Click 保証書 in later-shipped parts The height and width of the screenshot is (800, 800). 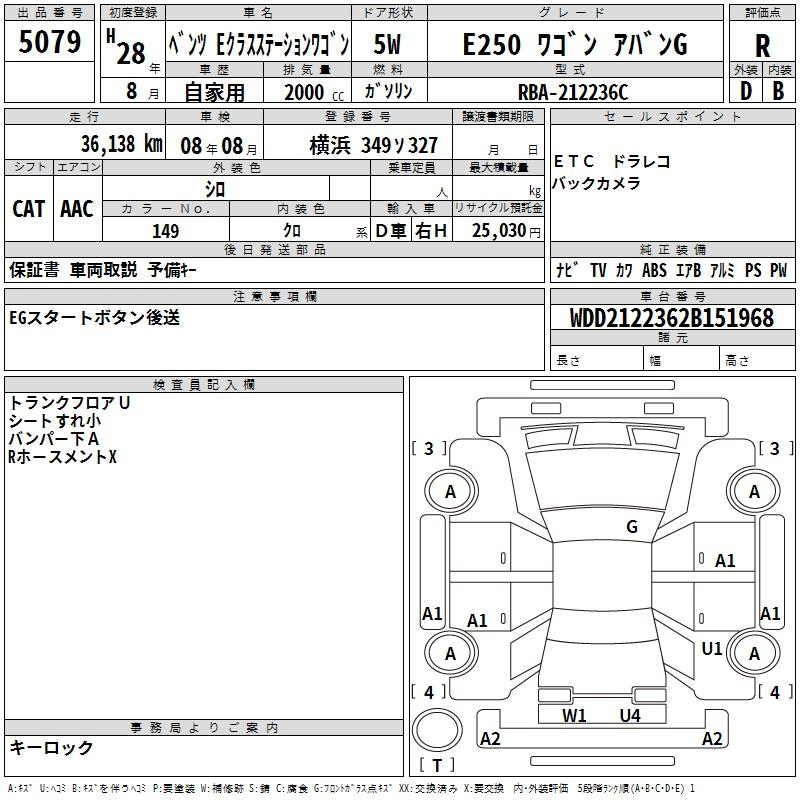click(x=34, y=270)
